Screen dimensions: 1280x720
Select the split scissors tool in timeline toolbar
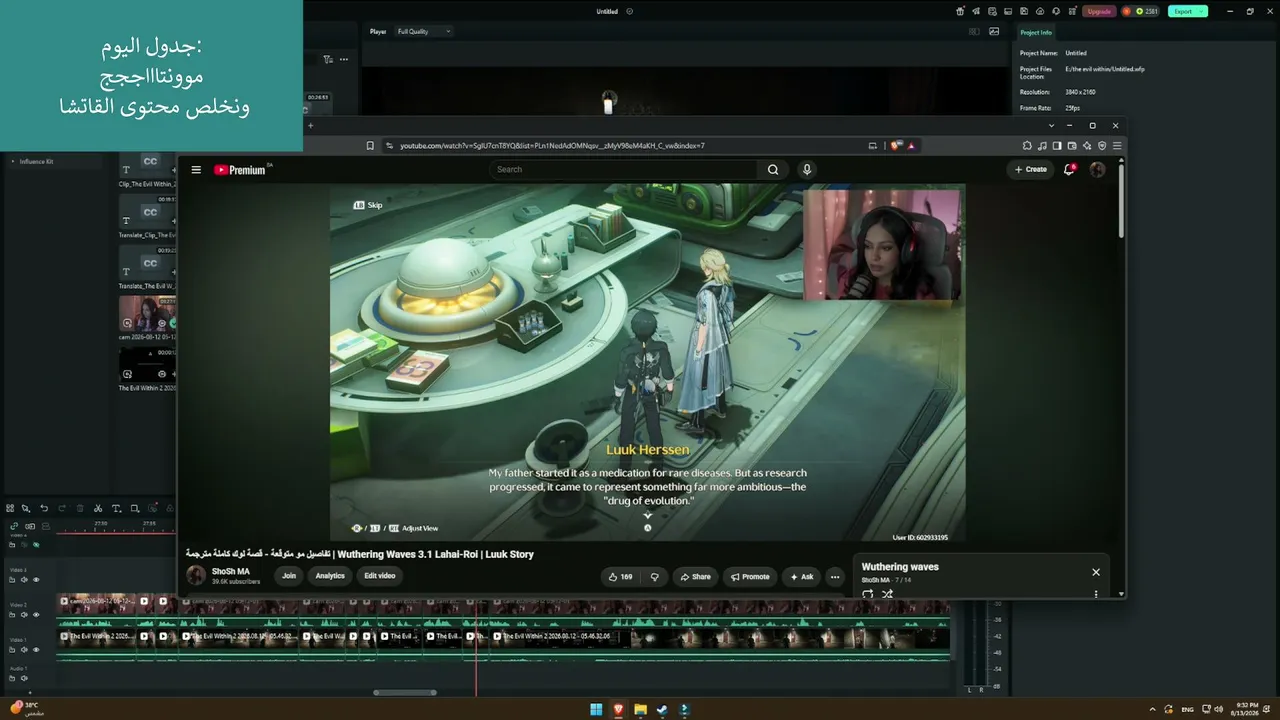(x=98, y=508)
